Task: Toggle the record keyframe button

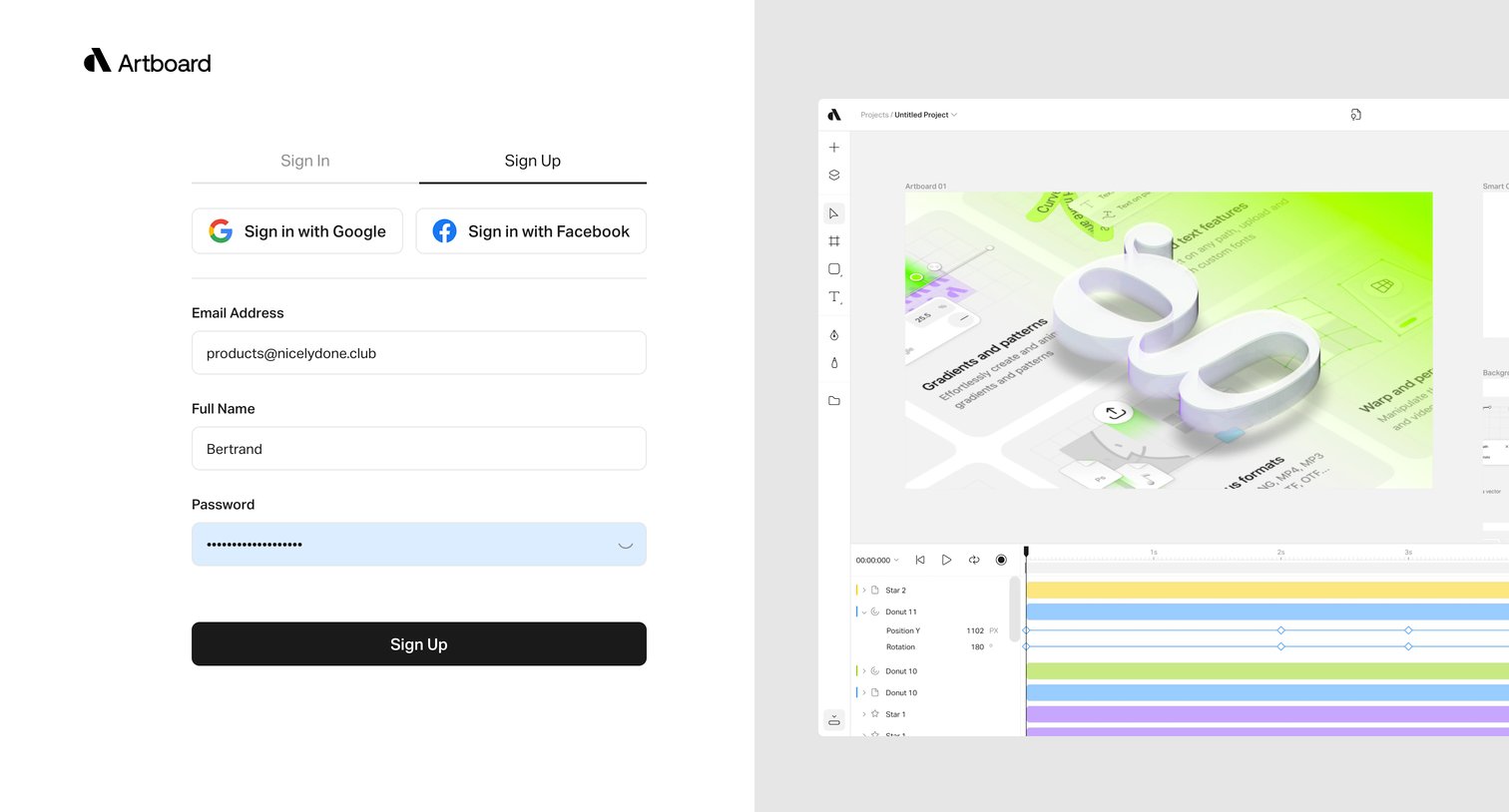Action: (1001, 561)
